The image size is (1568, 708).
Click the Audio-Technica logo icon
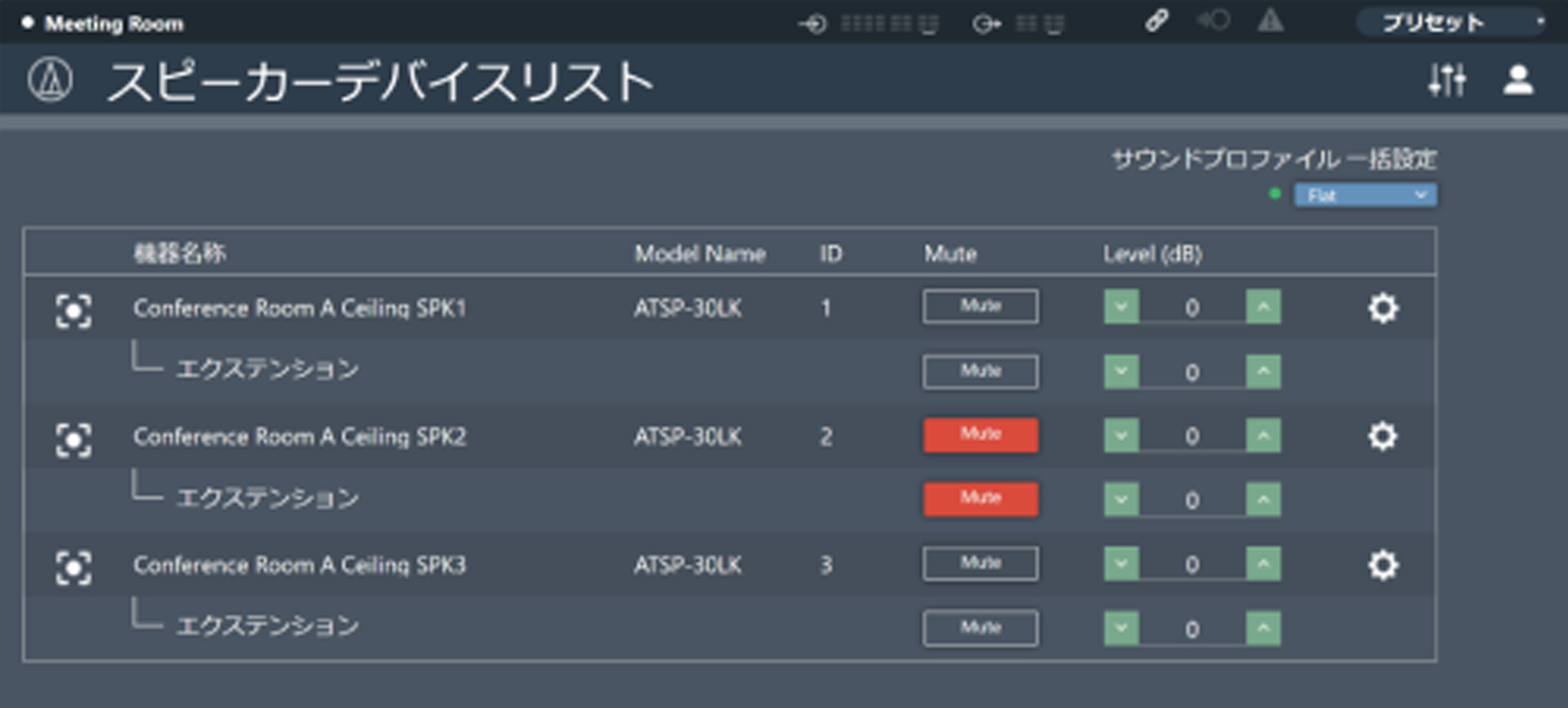tap(50, 79)
